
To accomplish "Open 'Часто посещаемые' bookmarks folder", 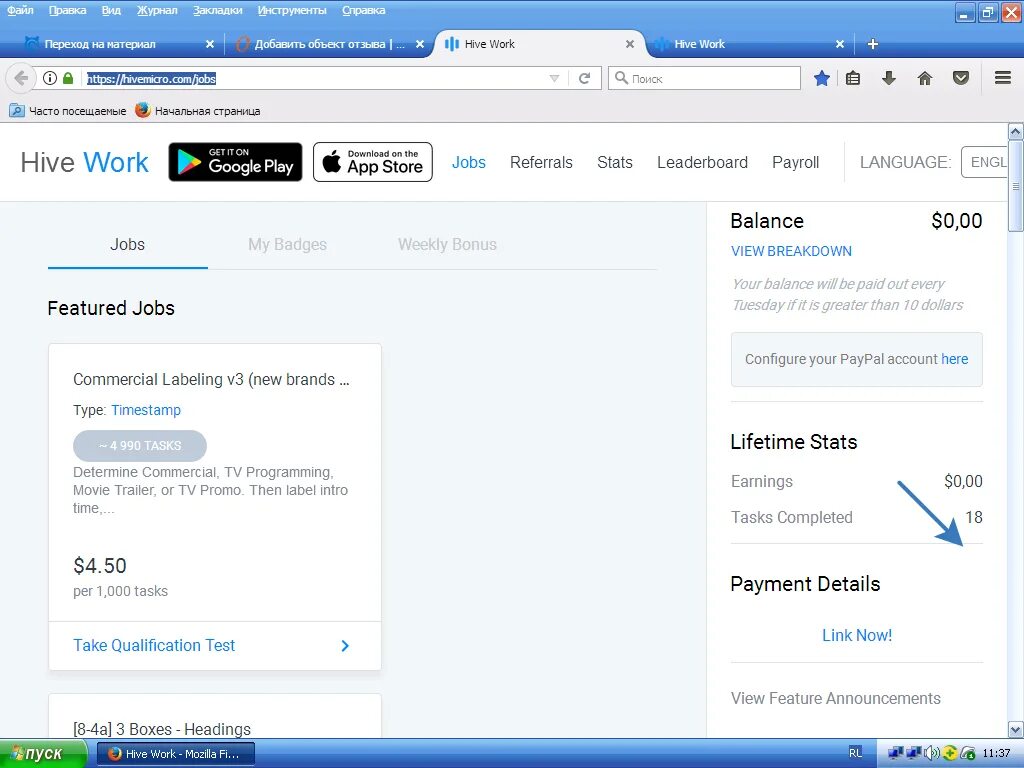I will 68,110.
